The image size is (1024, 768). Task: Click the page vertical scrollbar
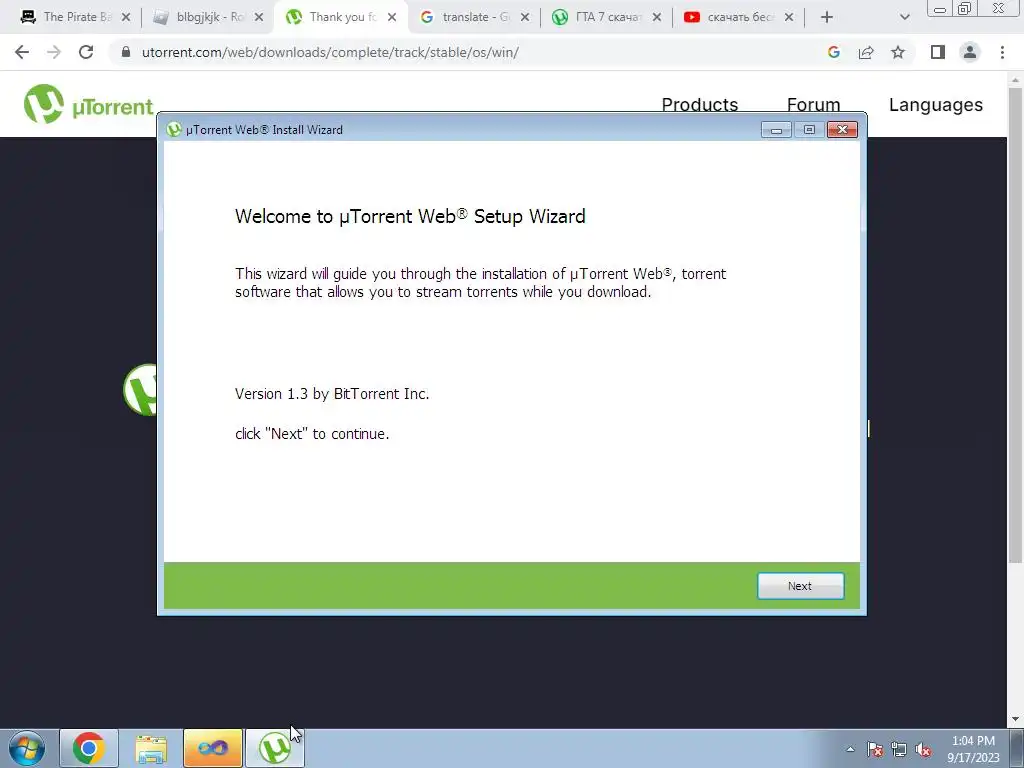click(x=1015, y=327)
